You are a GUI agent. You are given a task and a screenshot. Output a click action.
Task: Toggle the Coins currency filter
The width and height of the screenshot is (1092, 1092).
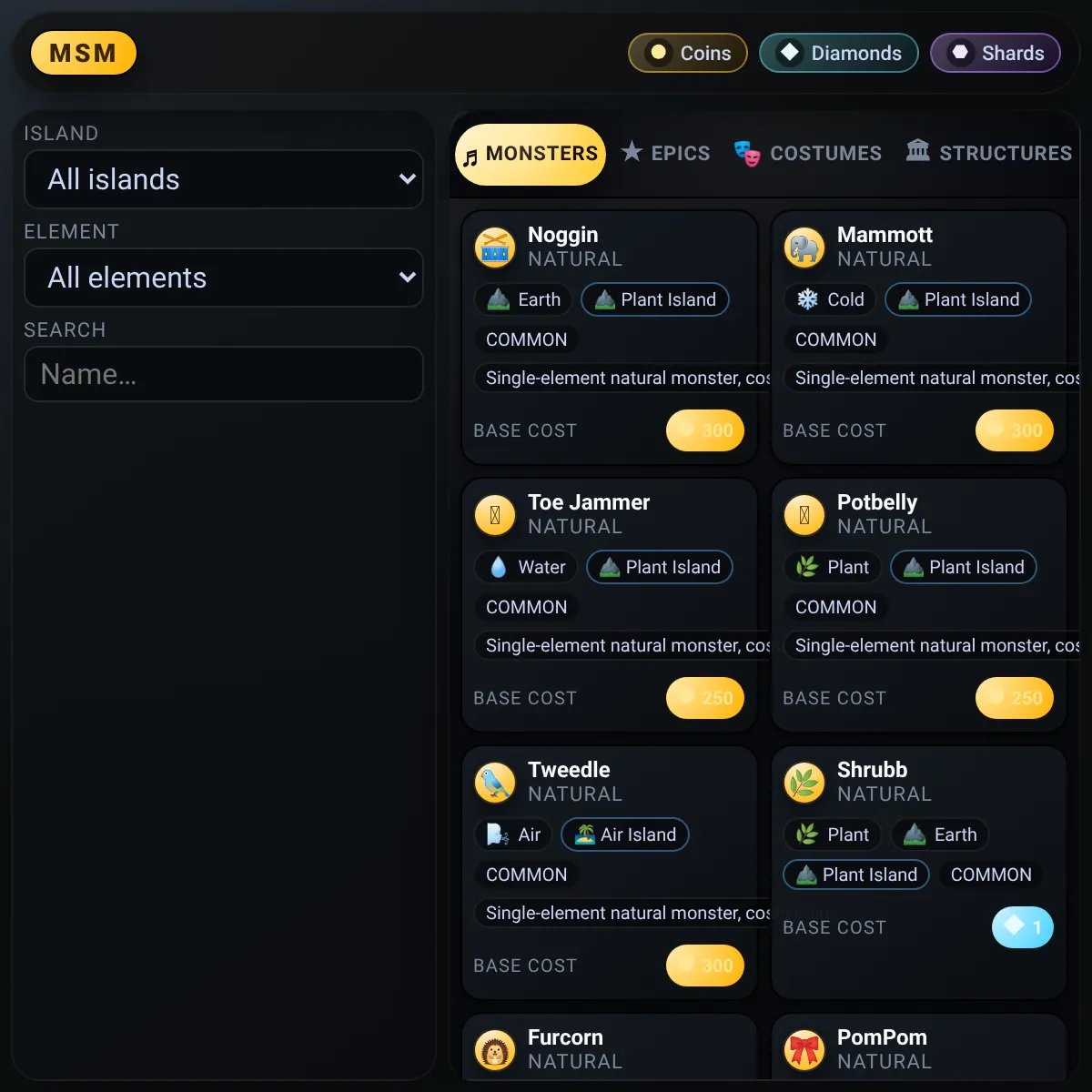click(x=688, y=53)
